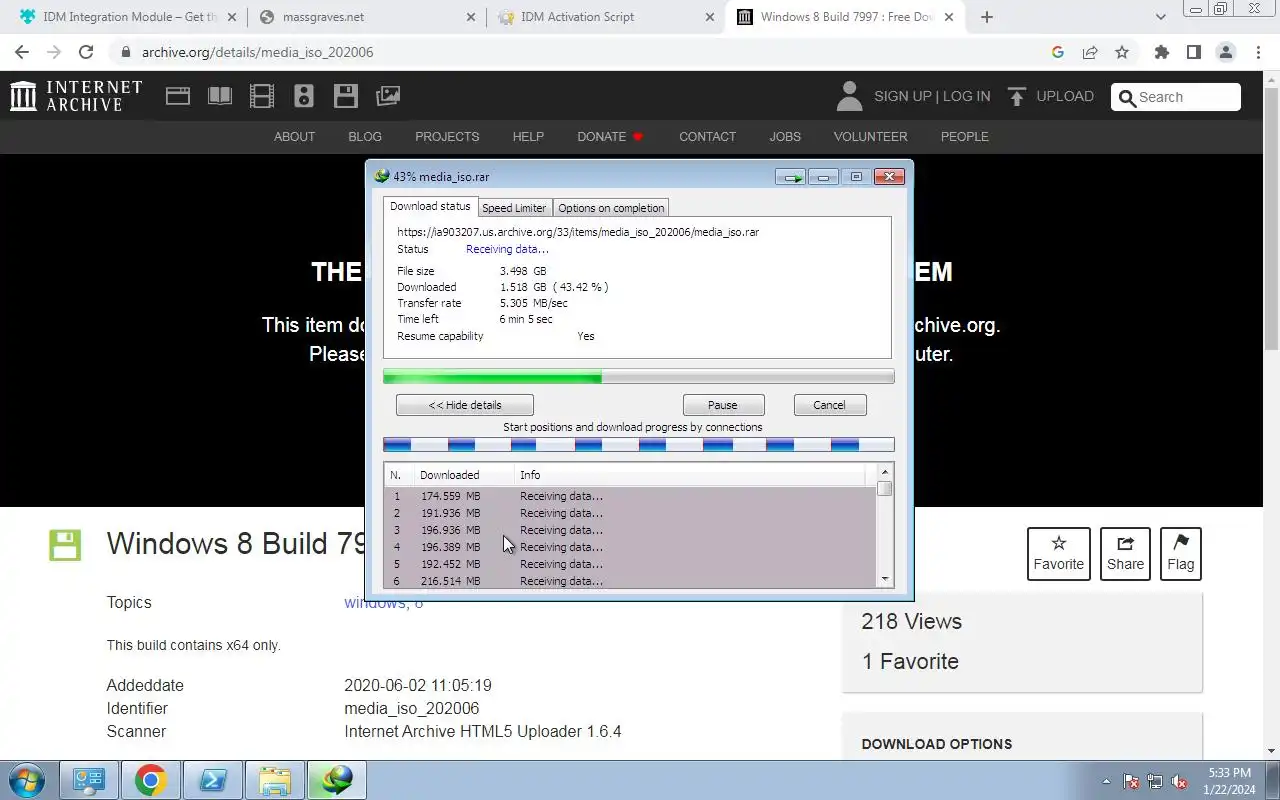Open the File Explorer taskbar icon
This screenshot has height=800, width=1280.
point(275,780)
